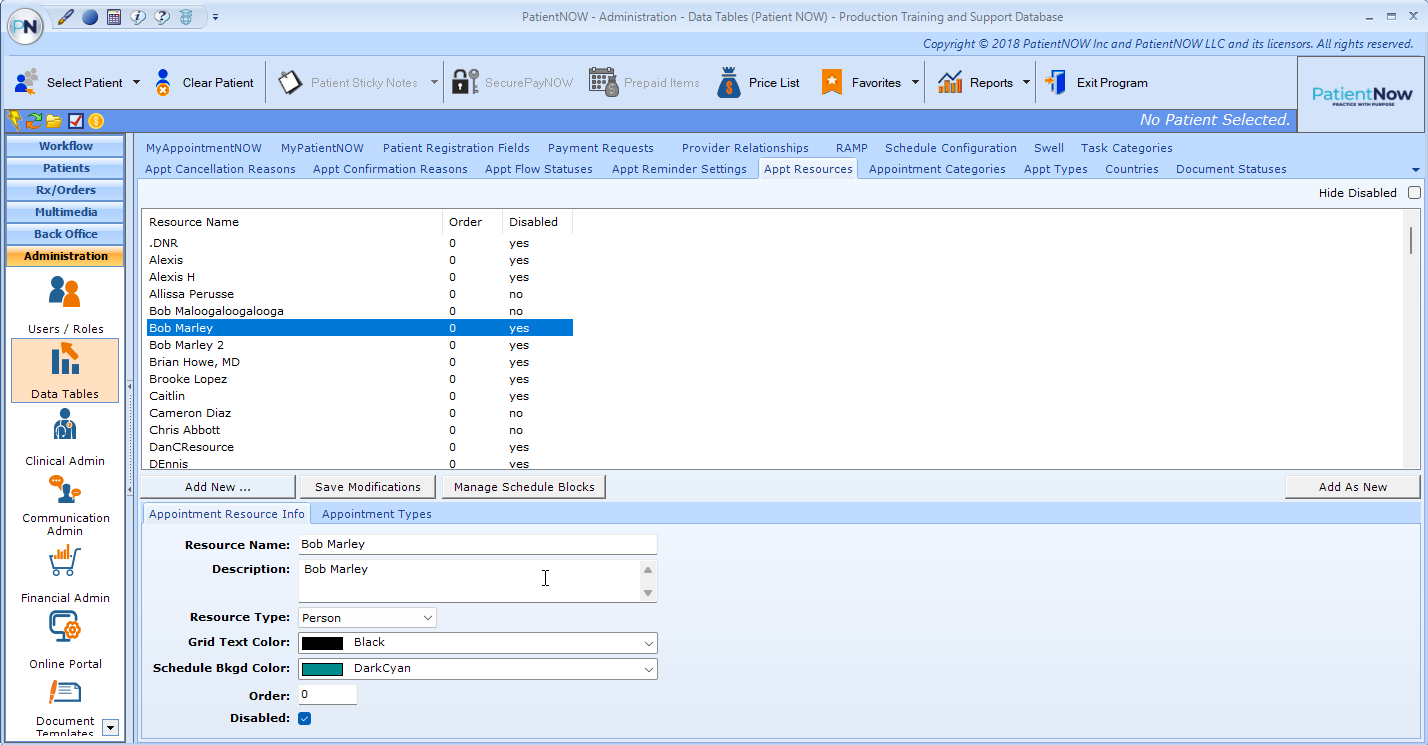Open the Appt Cancellation Reasons tab
Screen dimensions: 1428x745
(219, 168)
